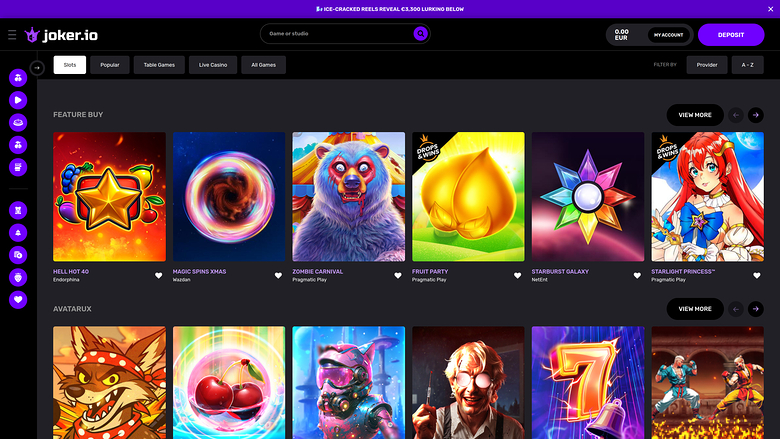Toggle favorite heart for Zombie Carnival
Image resolution: width=780 pixels, height=439 pixels.
tap(398, 275)
